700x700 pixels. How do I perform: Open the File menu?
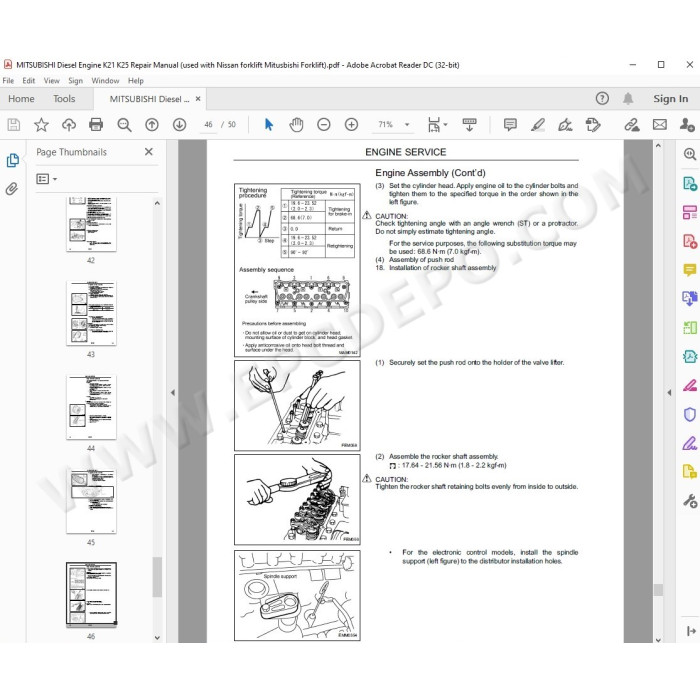pyautogui.click(x=8, y=81)
